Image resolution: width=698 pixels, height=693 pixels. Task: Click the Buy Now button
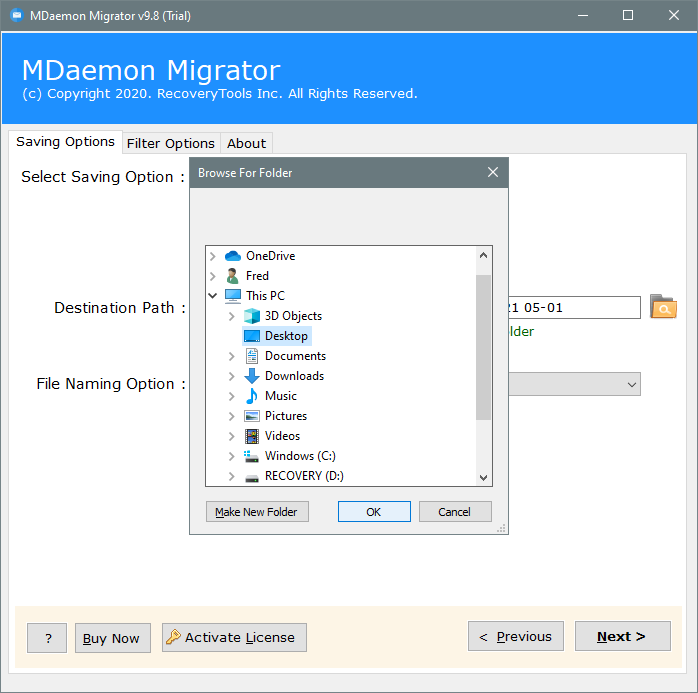tap(112, 638)
